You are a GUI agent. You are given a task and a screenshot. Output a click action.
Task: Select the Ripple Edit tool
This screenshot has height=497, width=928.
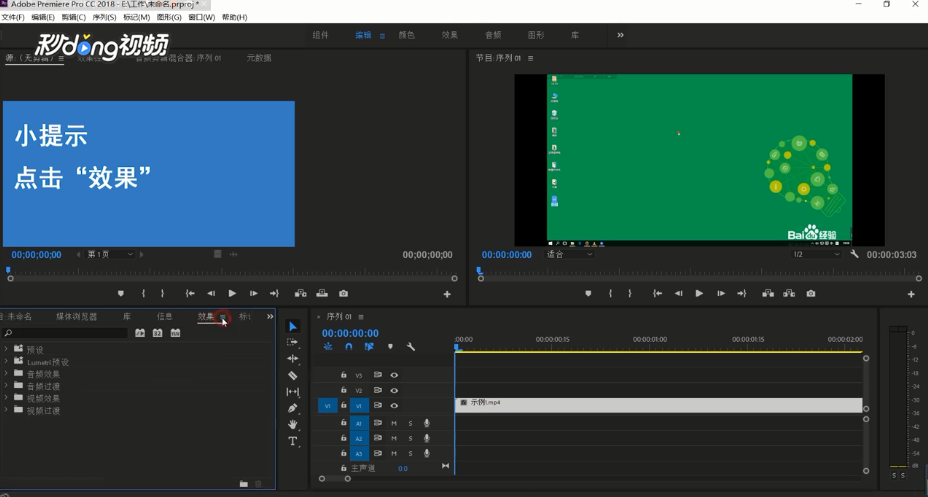click(292, 359)
